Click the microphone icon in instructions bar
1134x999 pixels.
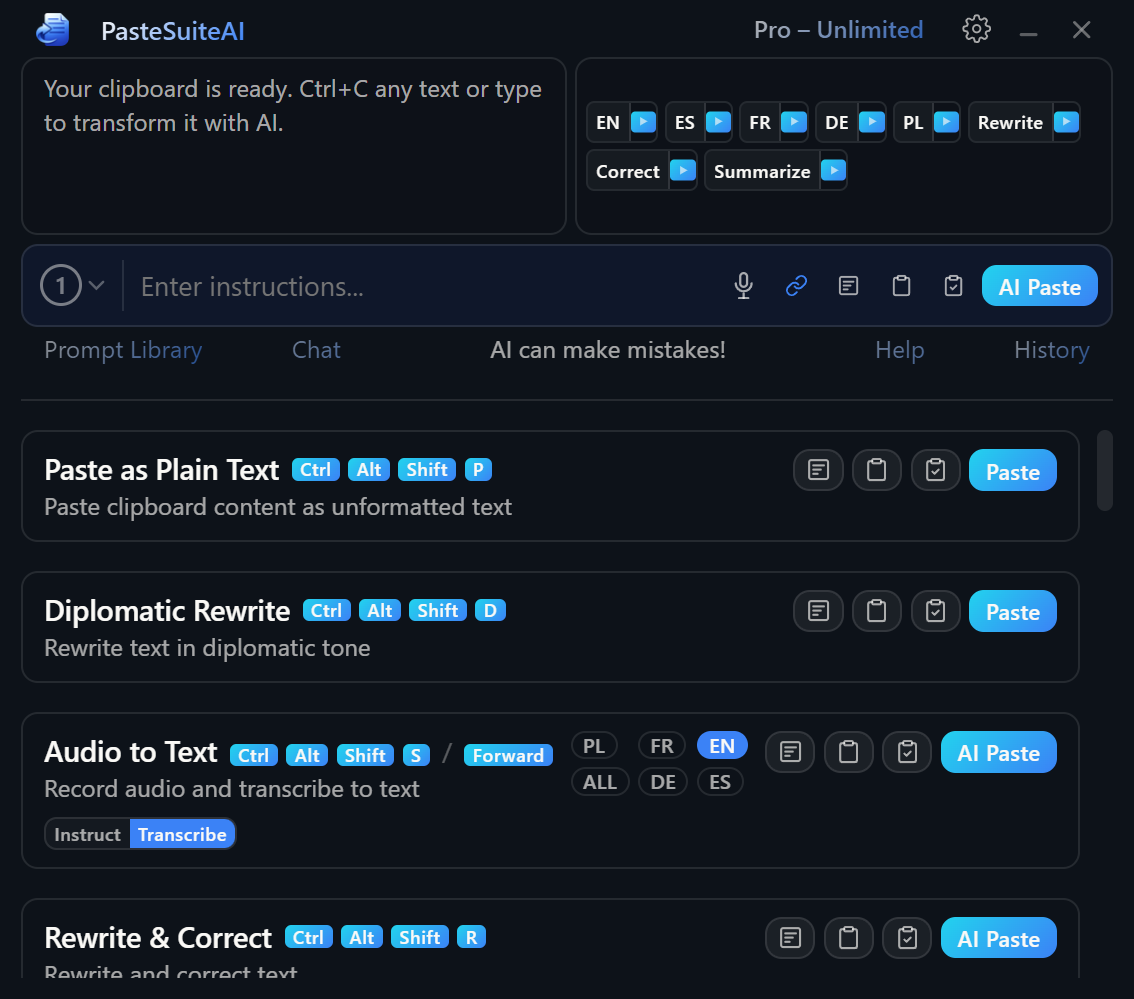(x=743, y=286)
